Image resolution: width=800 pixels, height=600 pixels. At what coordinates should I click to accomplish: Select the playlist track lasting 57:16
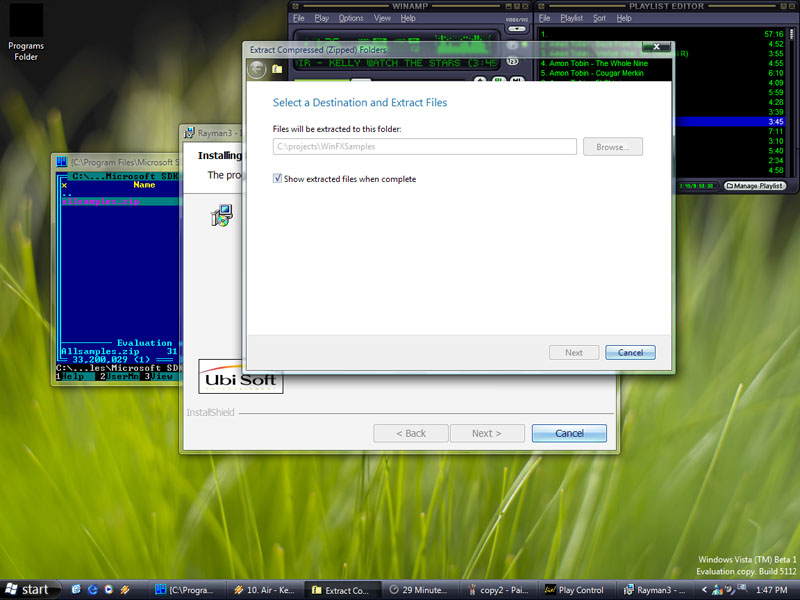pos(663,34)
